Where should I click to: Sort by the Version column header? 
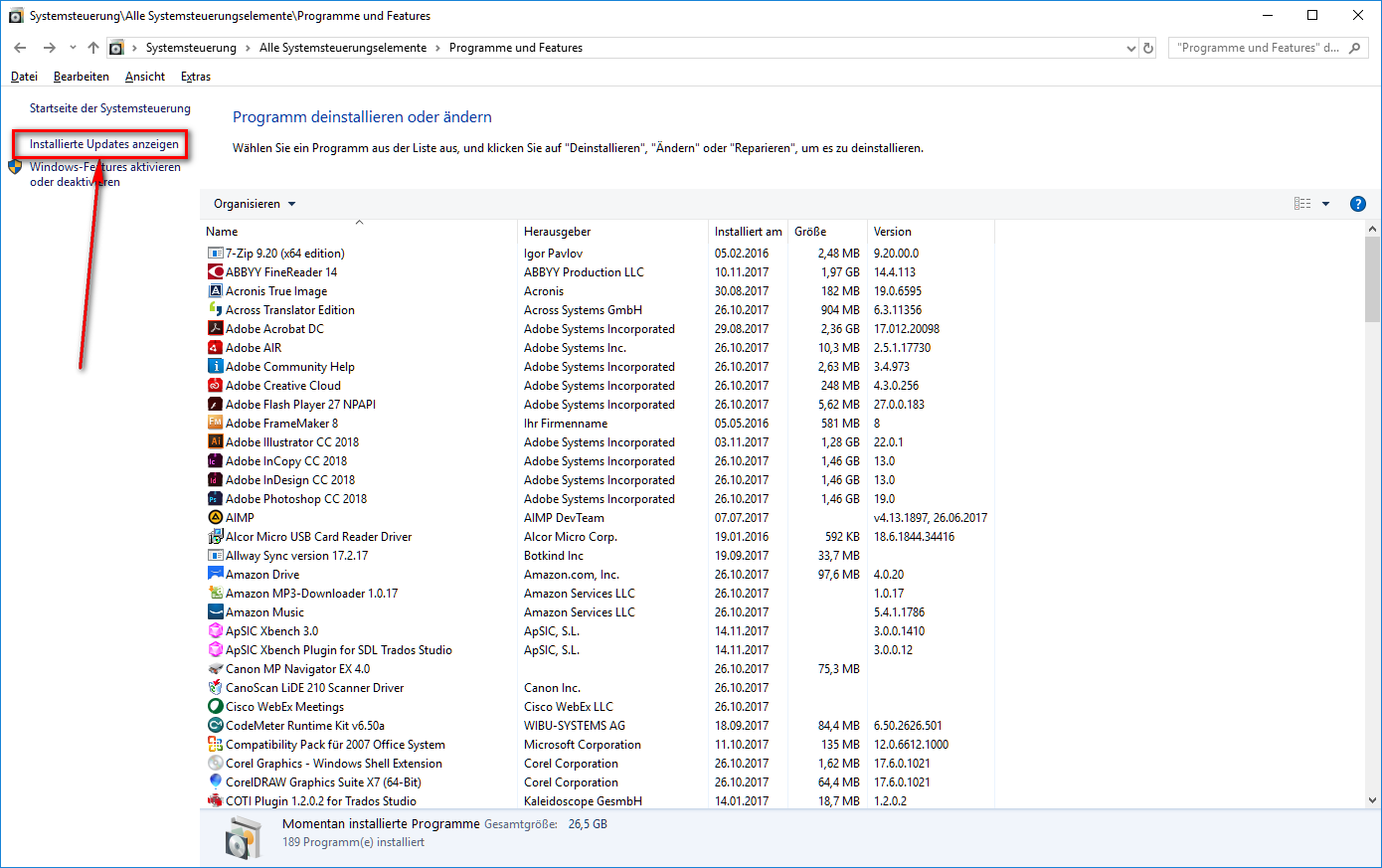[x=931, y=231]
